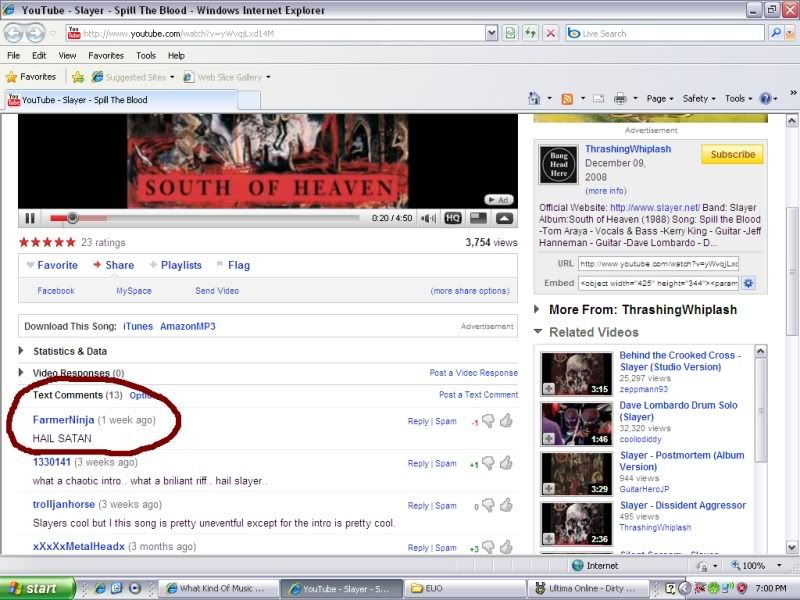Mark 1330141's comment as Spam
800x600 pixels.
coord(446,464)
